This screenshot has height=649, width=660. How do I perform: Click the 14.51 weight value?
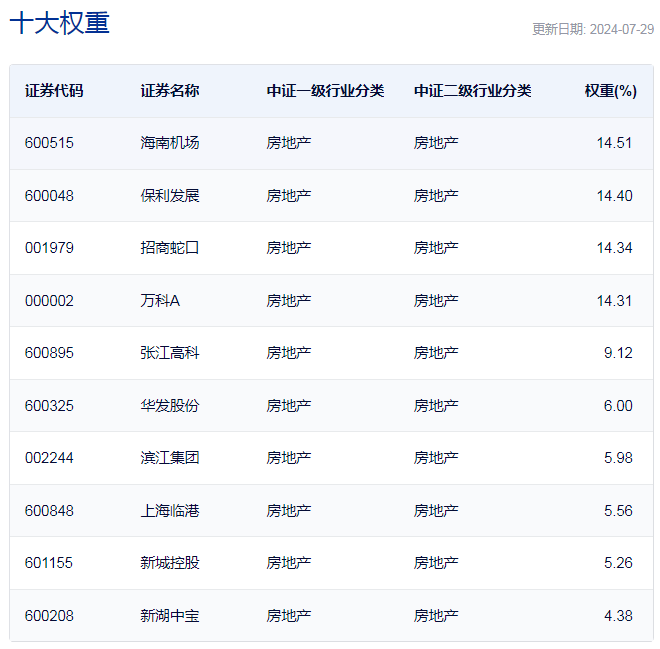point(614,143)
